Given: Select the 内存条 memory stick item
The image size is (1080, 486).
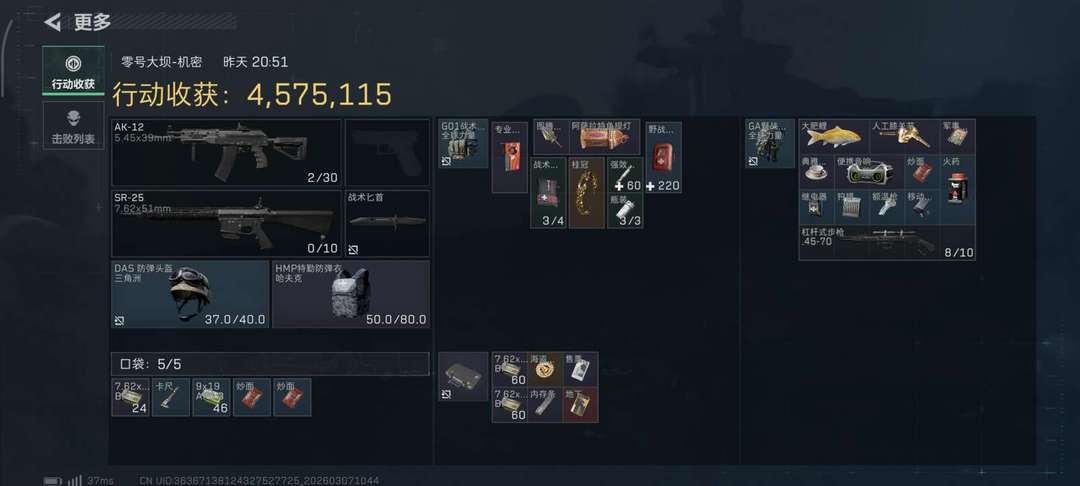Looking at the screenshot, I should (545, 405).
